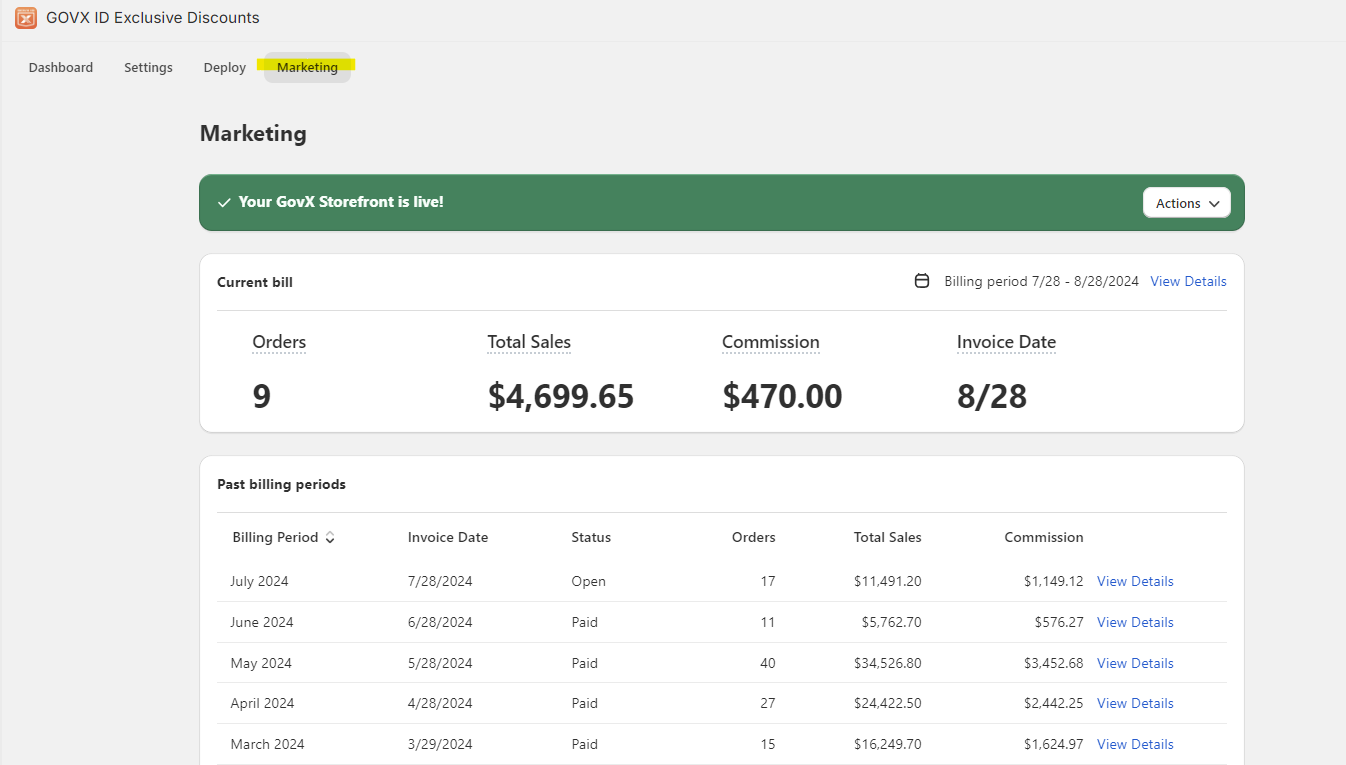This screenshot has height=765, width=1346.
Task: Click the Total Sales column header in table
Action: coord(888,538)
